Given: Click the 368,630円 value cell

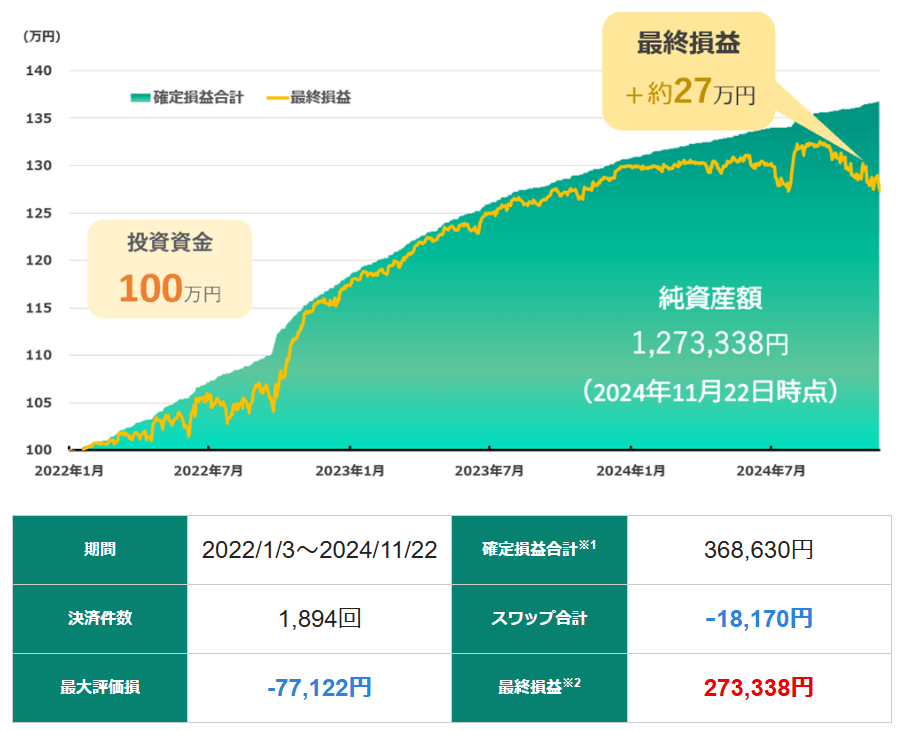Looking at the screenshot, I should click(759, 550).
